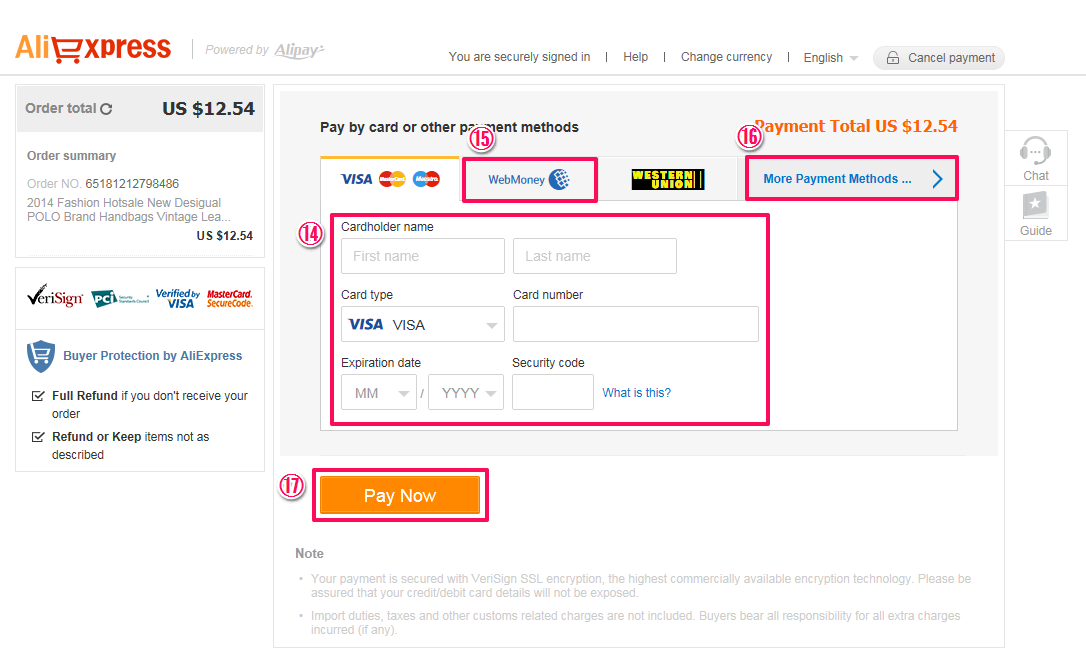This screenshot has width=1086, height=654.
Task: Select the WebMoney payment tab
Action: tap(529, 179)
